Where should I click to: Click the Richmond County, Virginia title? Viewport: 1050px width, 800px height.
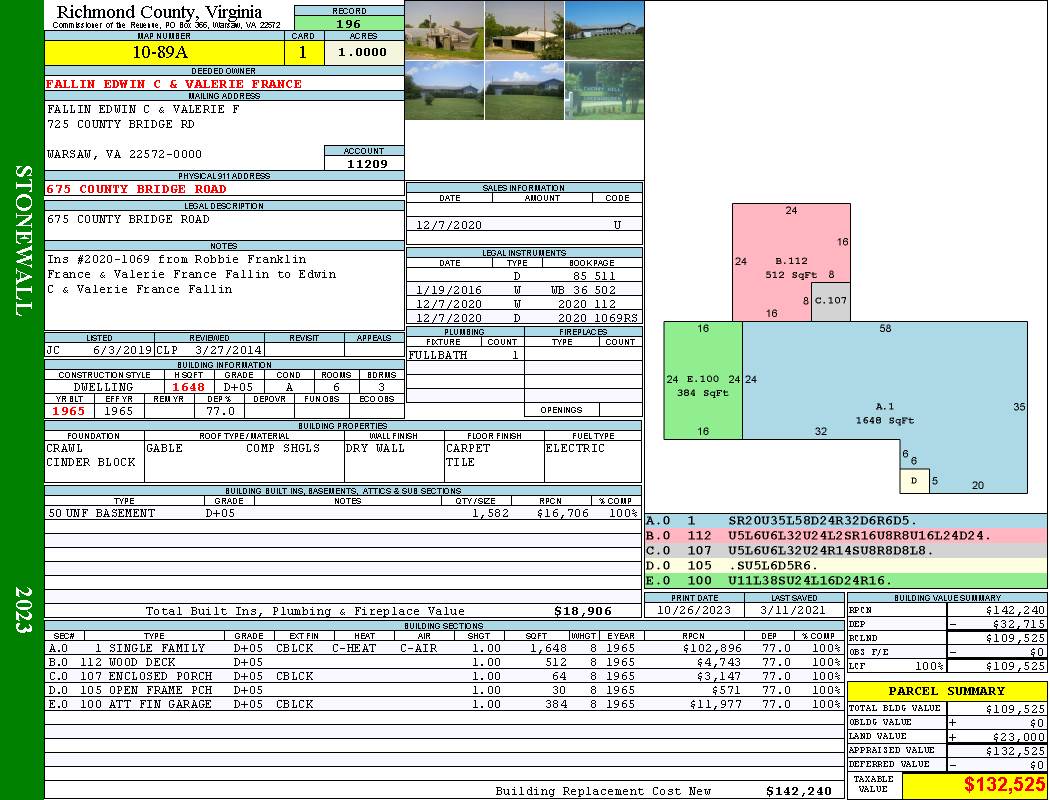159,11
